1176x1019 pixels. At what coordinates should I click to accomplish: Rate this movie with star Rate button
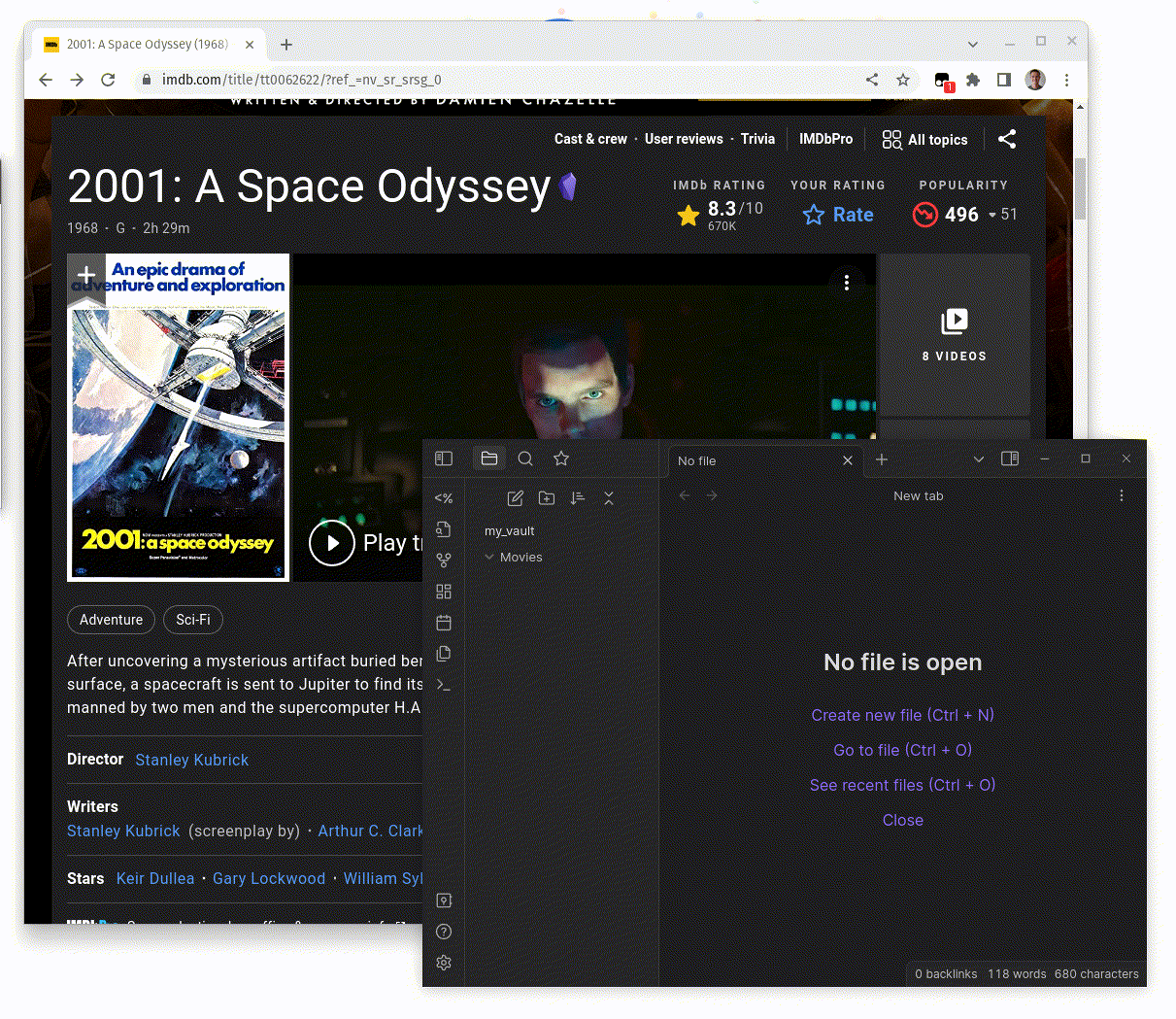coord(838,215)
